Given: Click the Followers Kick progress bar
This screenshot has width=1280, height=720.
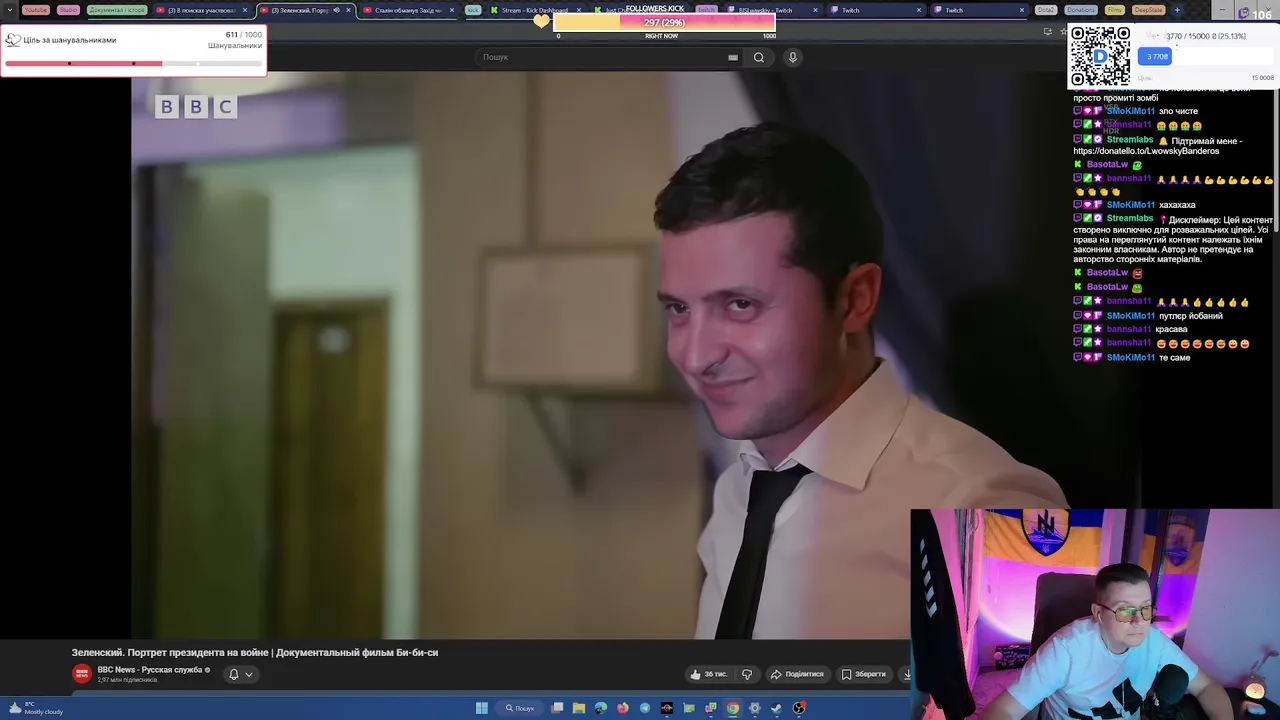Looking at the screenshot, I should click(x=664, y=22).
